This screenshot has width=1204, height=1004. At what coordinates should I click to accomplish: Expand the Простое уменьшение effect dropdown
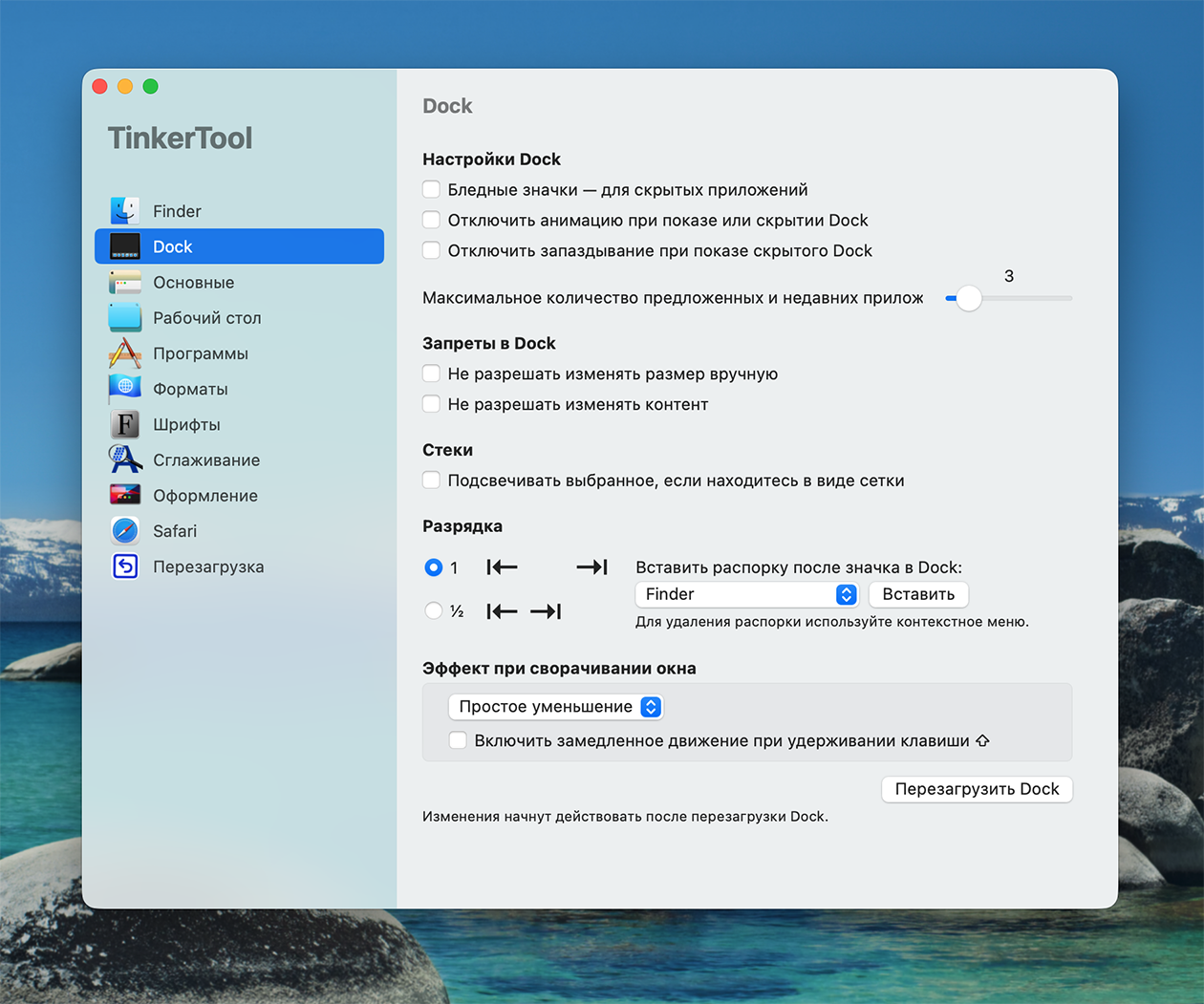tap(555, 707)
